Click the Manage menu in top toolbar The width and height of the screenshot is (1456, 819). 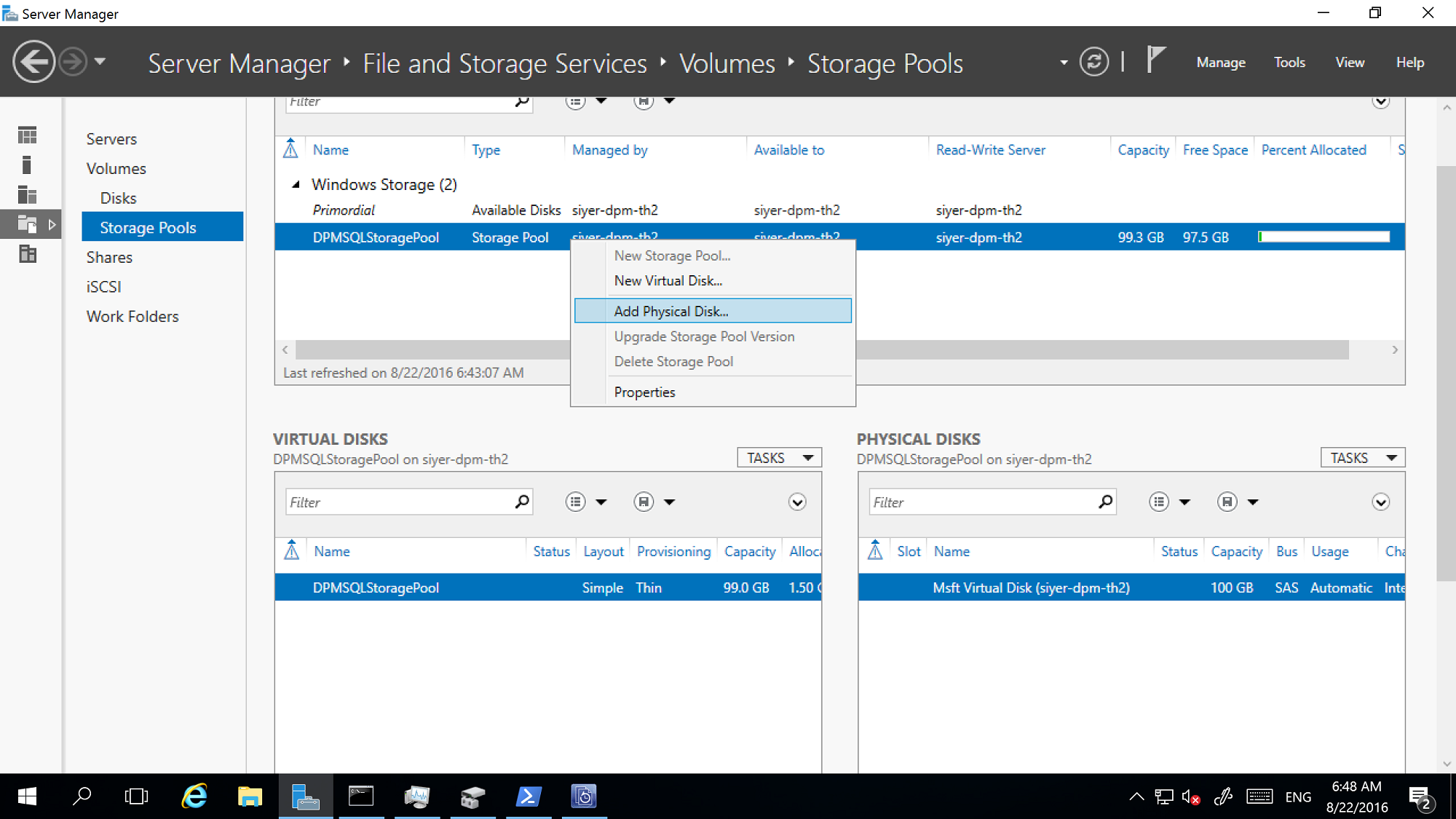pos(1221,62)
